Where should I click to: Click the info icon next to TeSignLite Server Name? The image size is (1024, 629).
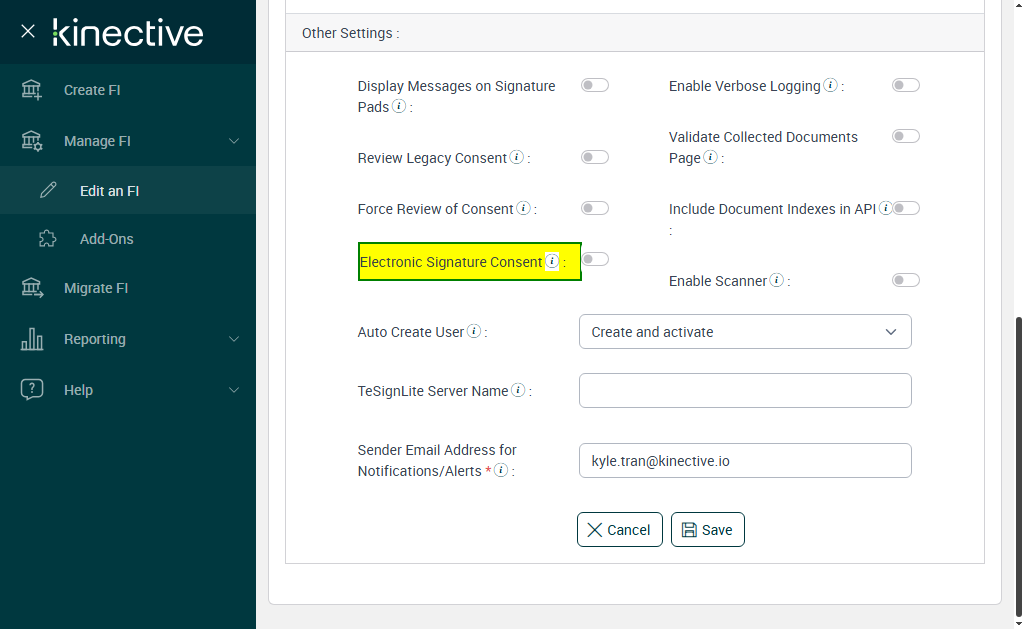pyautogui.click(x=518, y=390)
